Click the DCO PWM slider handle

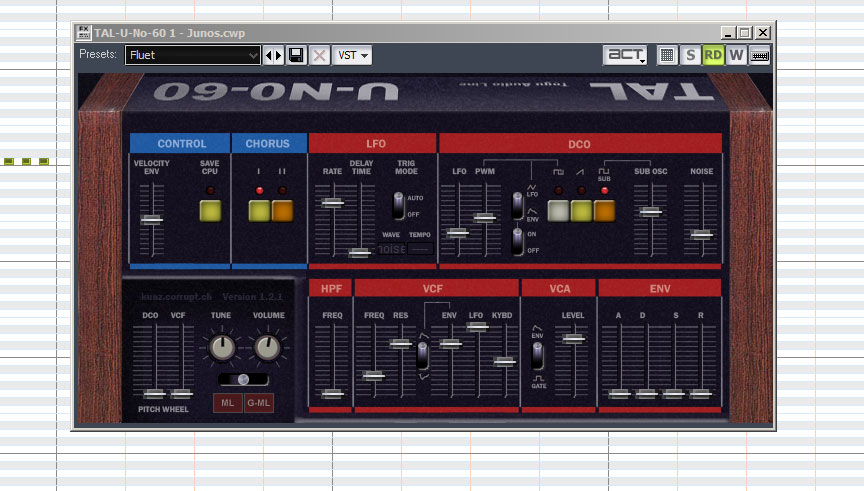click(x=485, y=217)
